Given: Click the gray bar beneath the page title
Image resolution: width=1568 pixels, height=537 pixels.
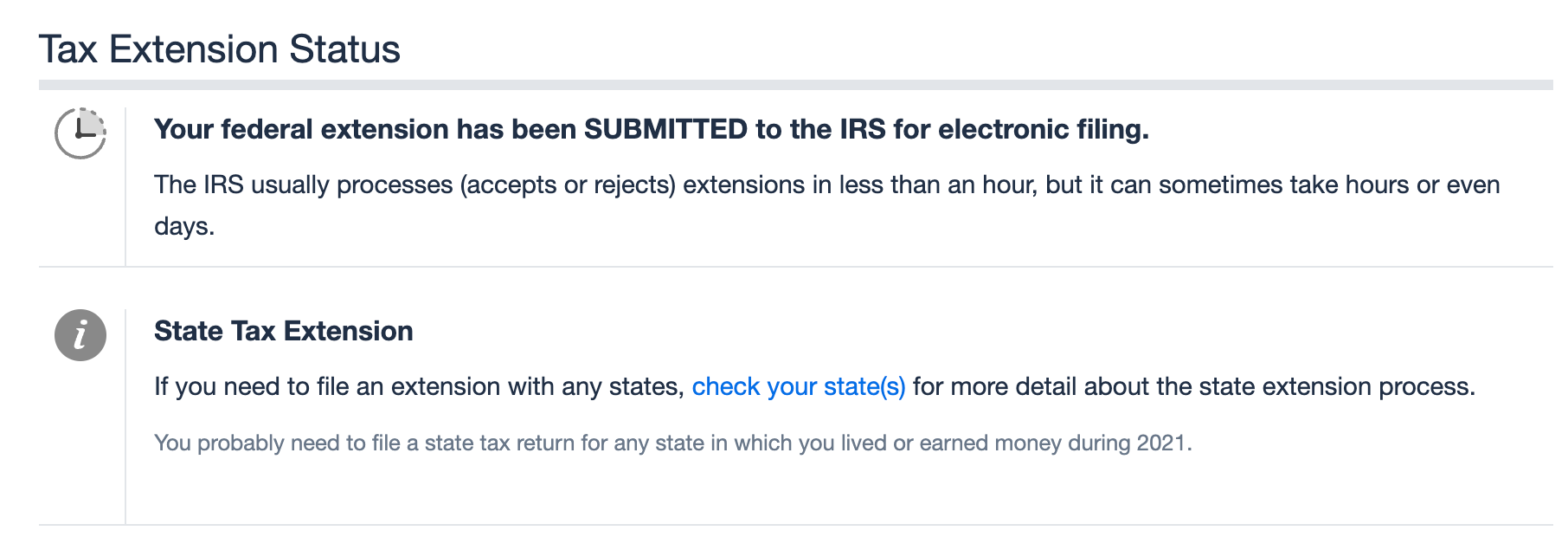Looking at the screenshot, I should coord(796,85).
